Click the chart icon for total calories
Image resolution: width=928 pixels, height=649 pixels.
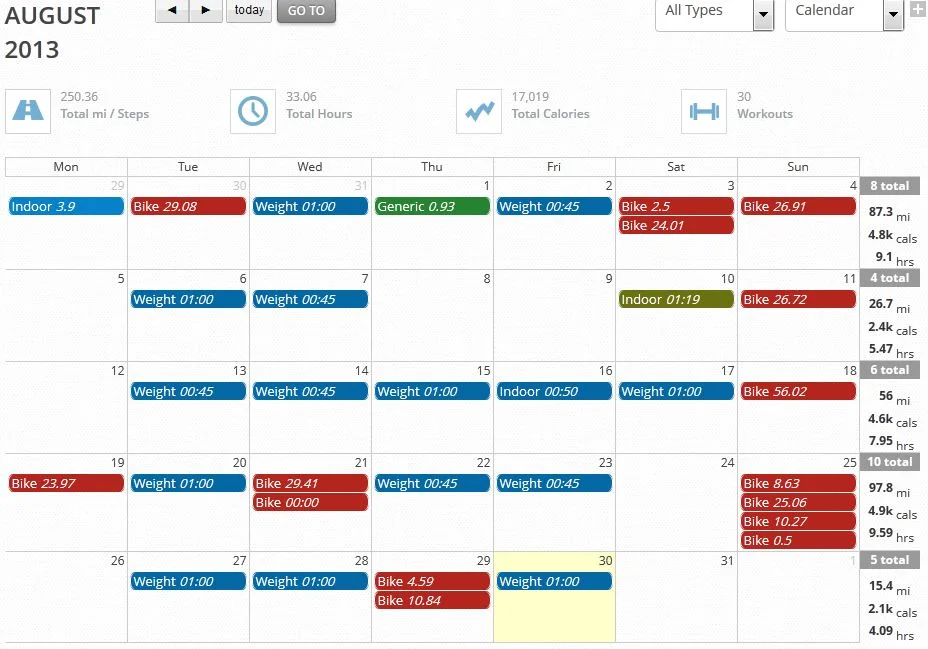pyautogui.click(x=479, y=111)
